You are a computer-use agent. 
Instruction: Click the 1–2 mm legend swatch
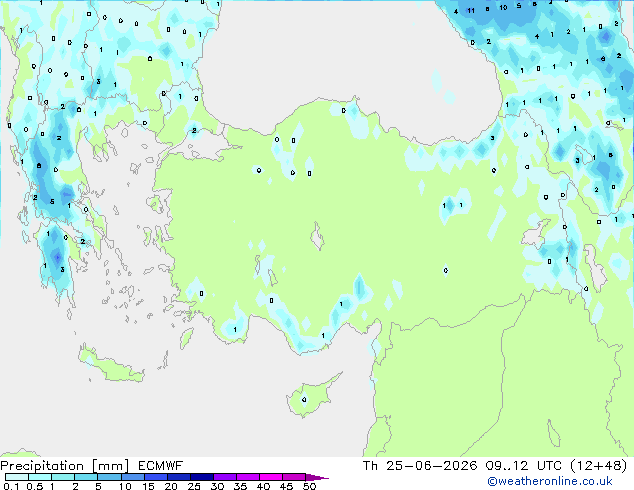tap(63, 477)
